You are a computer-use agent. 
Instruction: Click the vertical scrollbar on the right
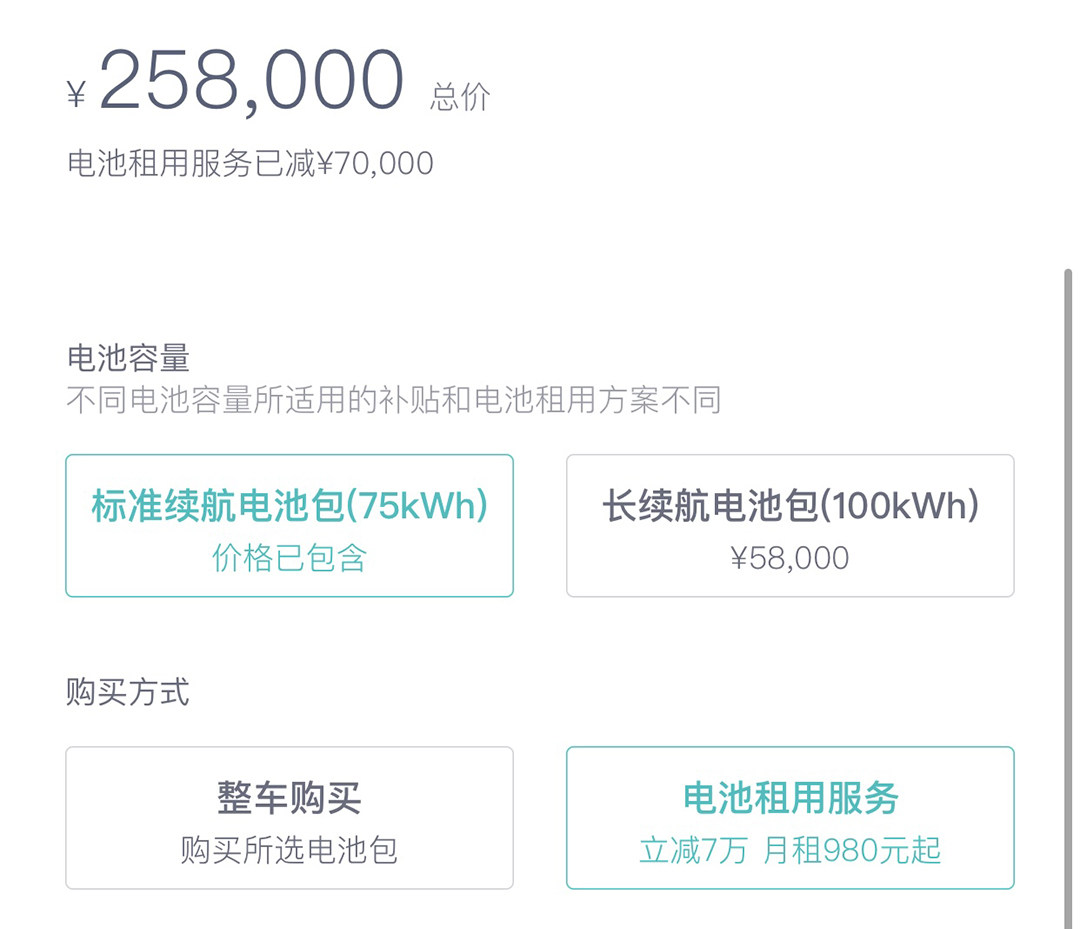tap(1068, 600)
